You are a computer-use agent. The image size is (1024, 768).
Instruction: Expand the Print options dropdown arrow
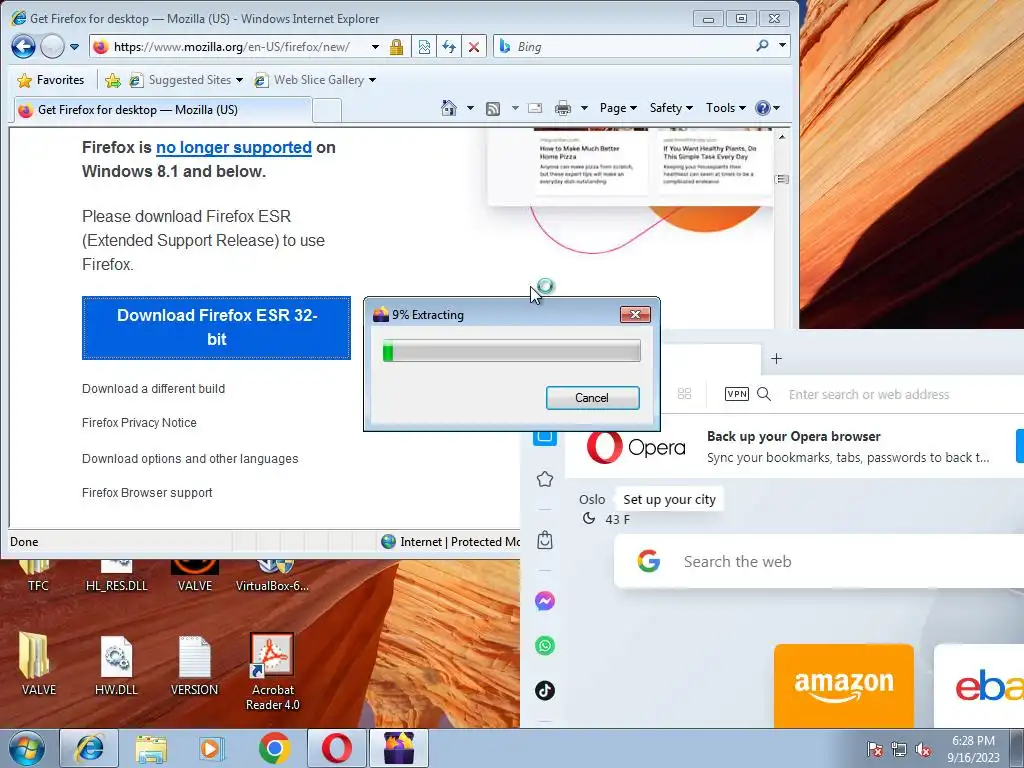tap(584, 108)
